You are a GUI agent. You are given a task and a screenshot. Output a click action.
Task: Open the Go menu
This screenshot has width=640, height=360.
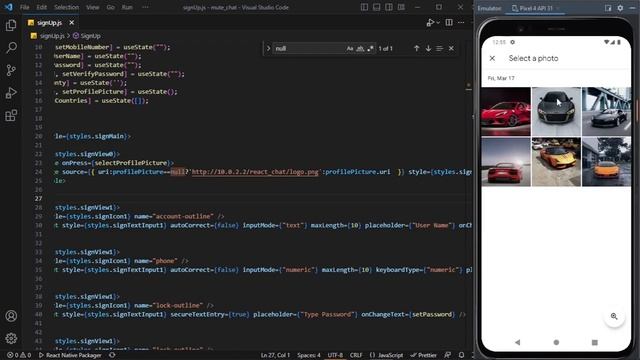(110, 7)
